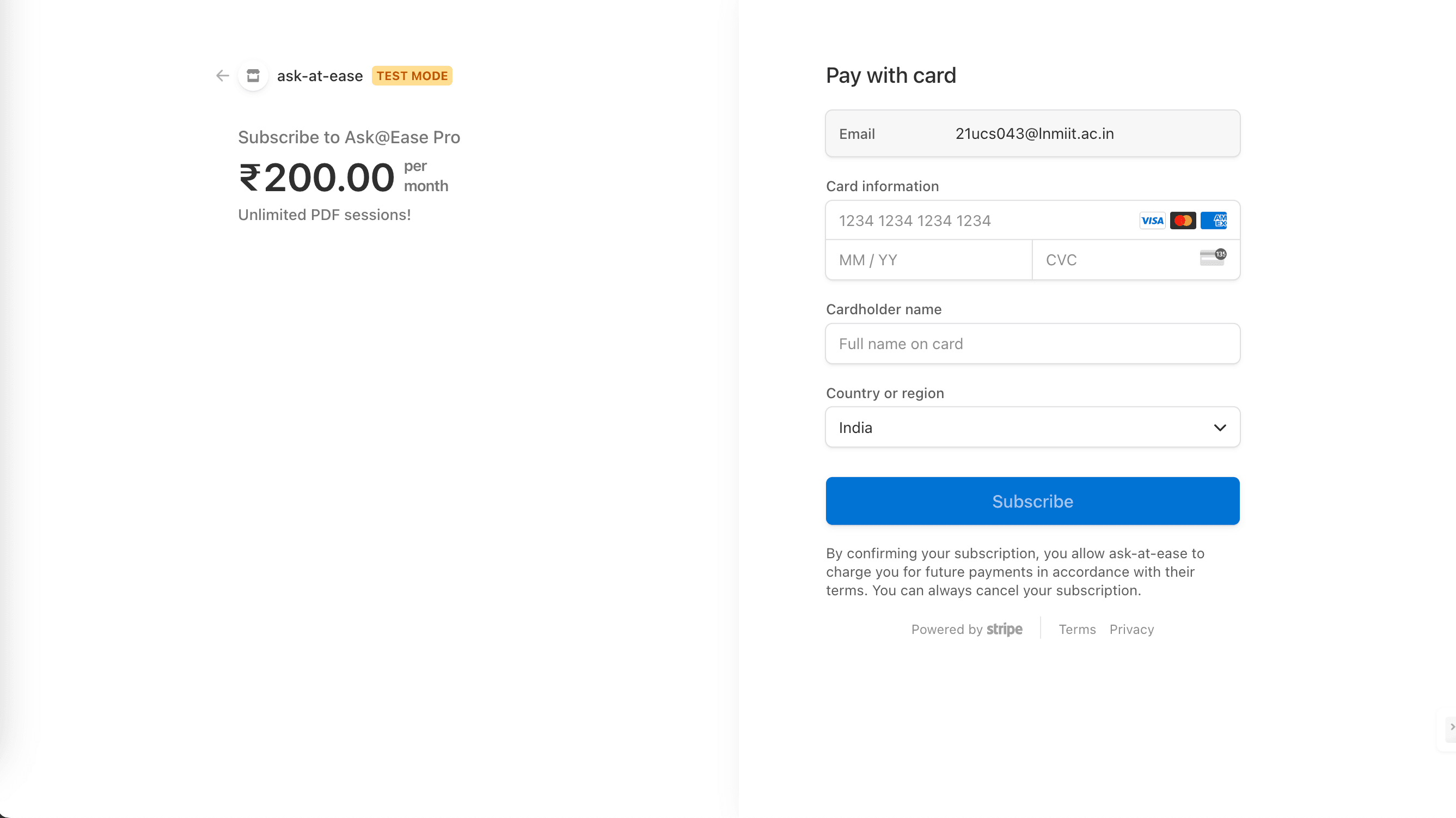This screenshot has width=1456, height=818.
Task: Open the Terms link
Action: (x=1076, y=629)
